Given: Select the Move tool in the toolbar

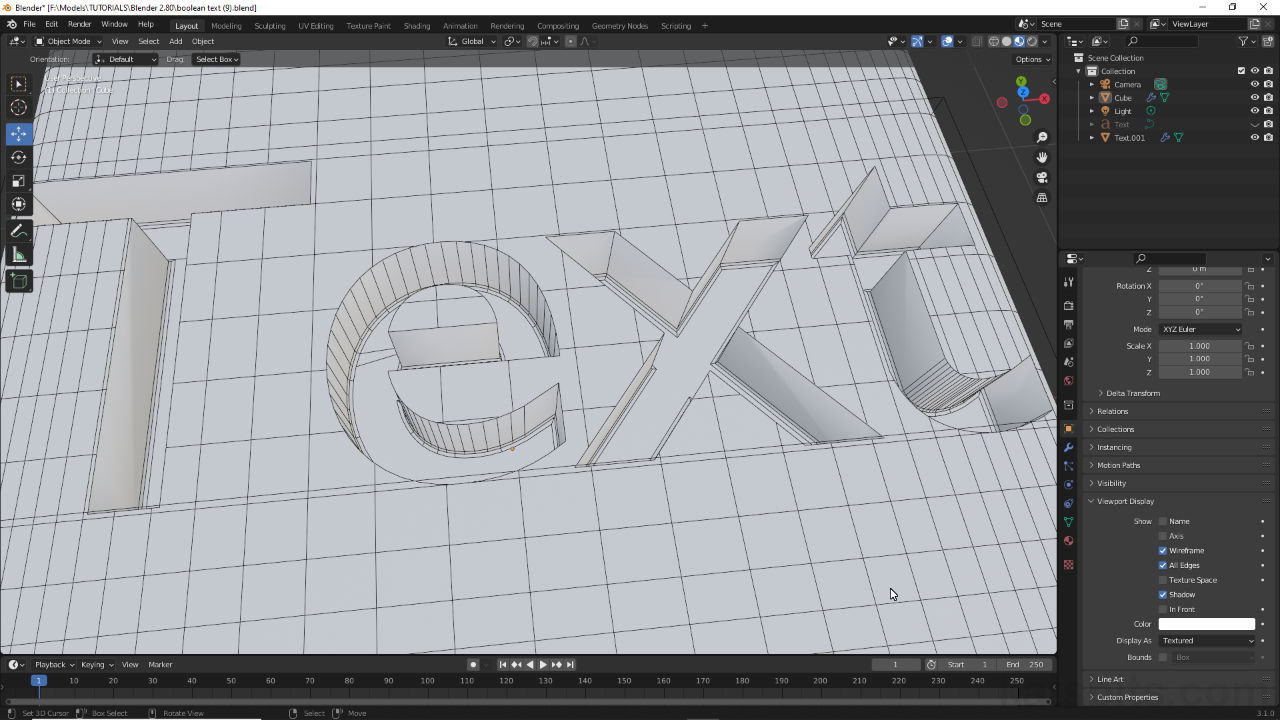Looking at the screenshot, I should pos(18,133).
